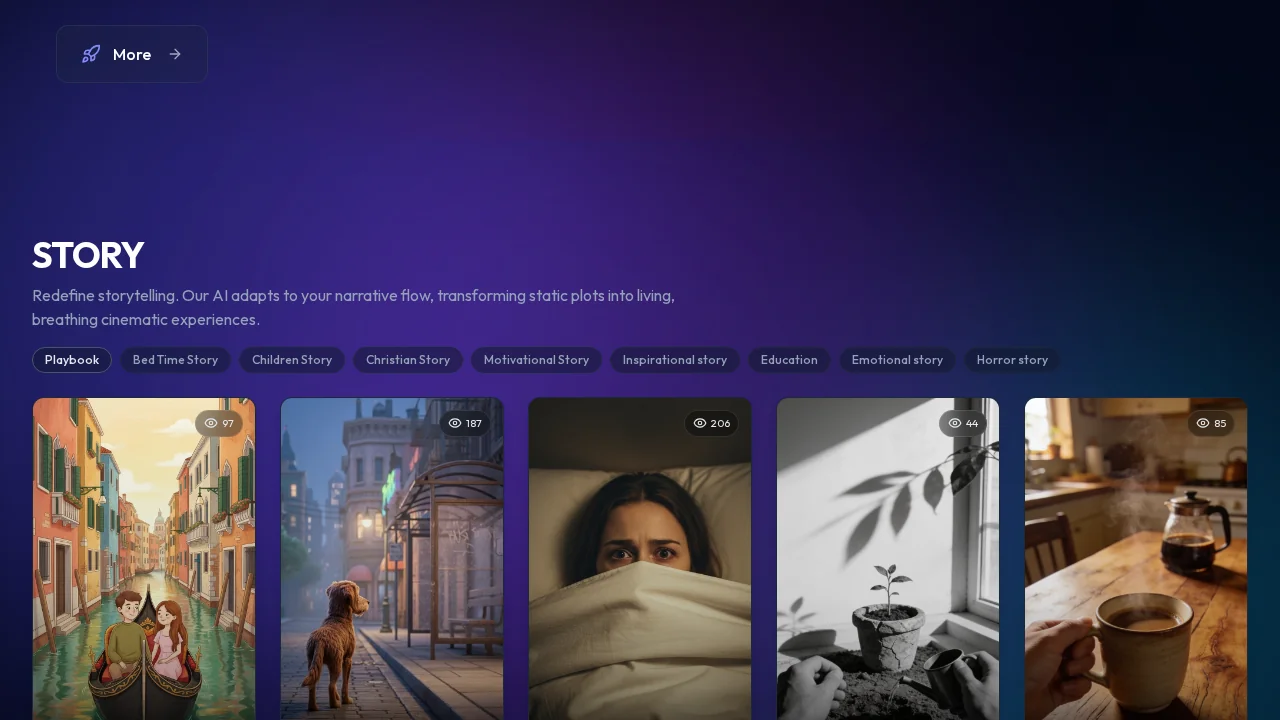
Task: Toggle the Emotional story filter
Action: tap(897, 360)
